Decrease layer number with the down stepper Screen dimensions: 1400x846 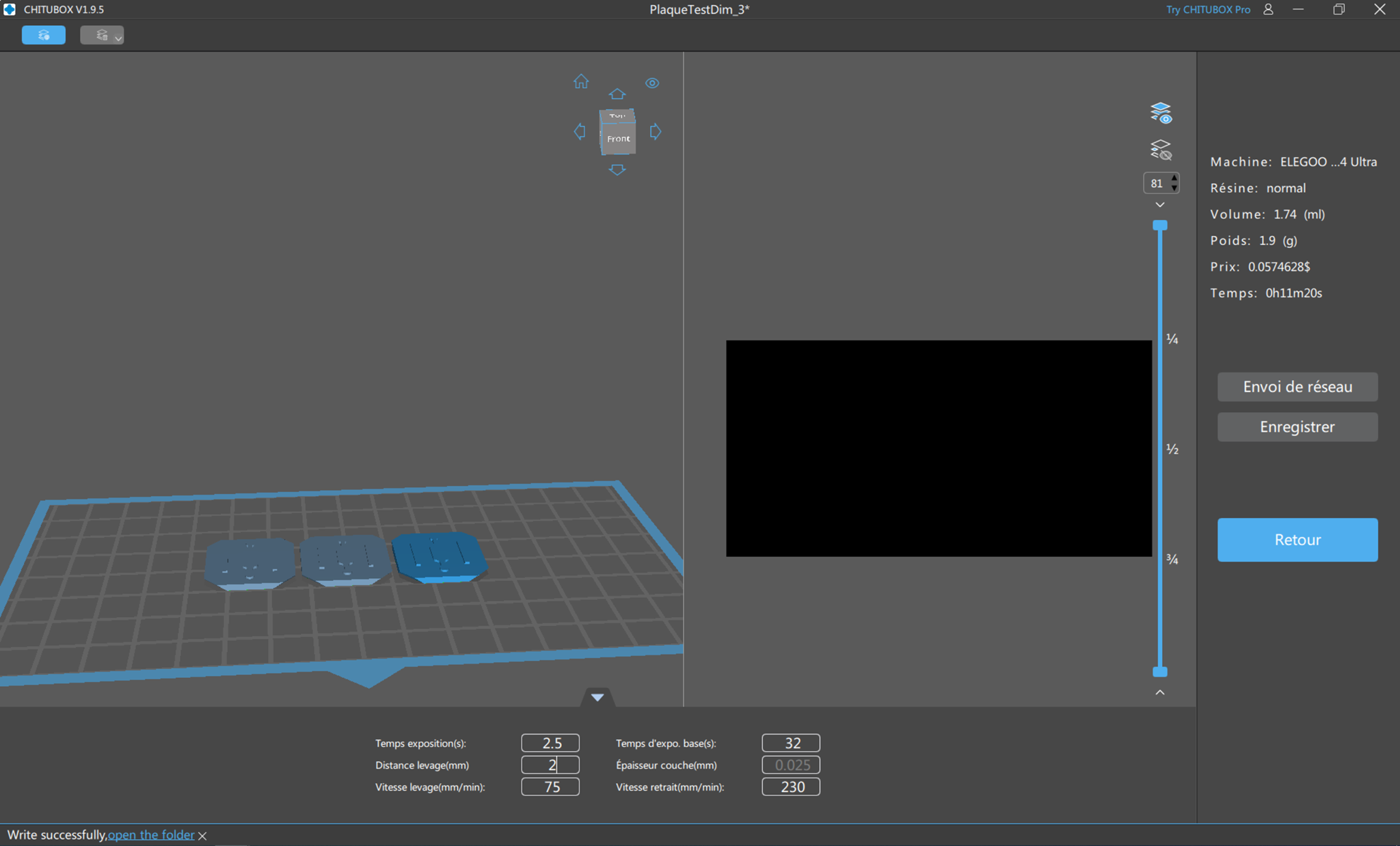pos(1174,187)
